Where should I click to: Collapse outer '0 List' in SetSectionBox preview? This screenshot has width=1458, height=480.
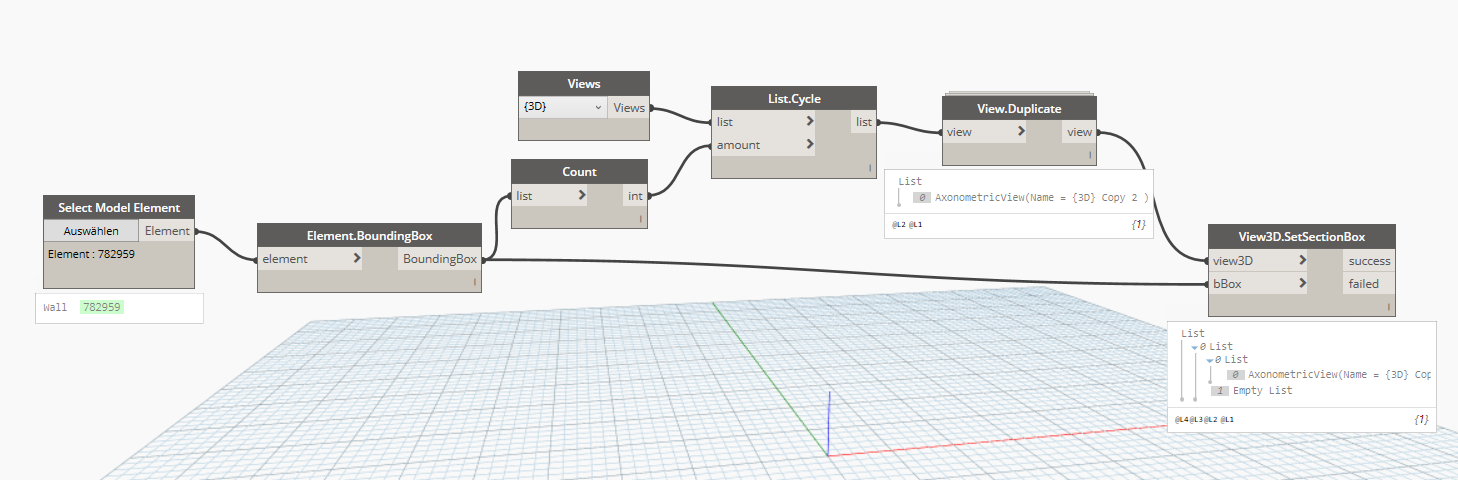pos(1194,347)
